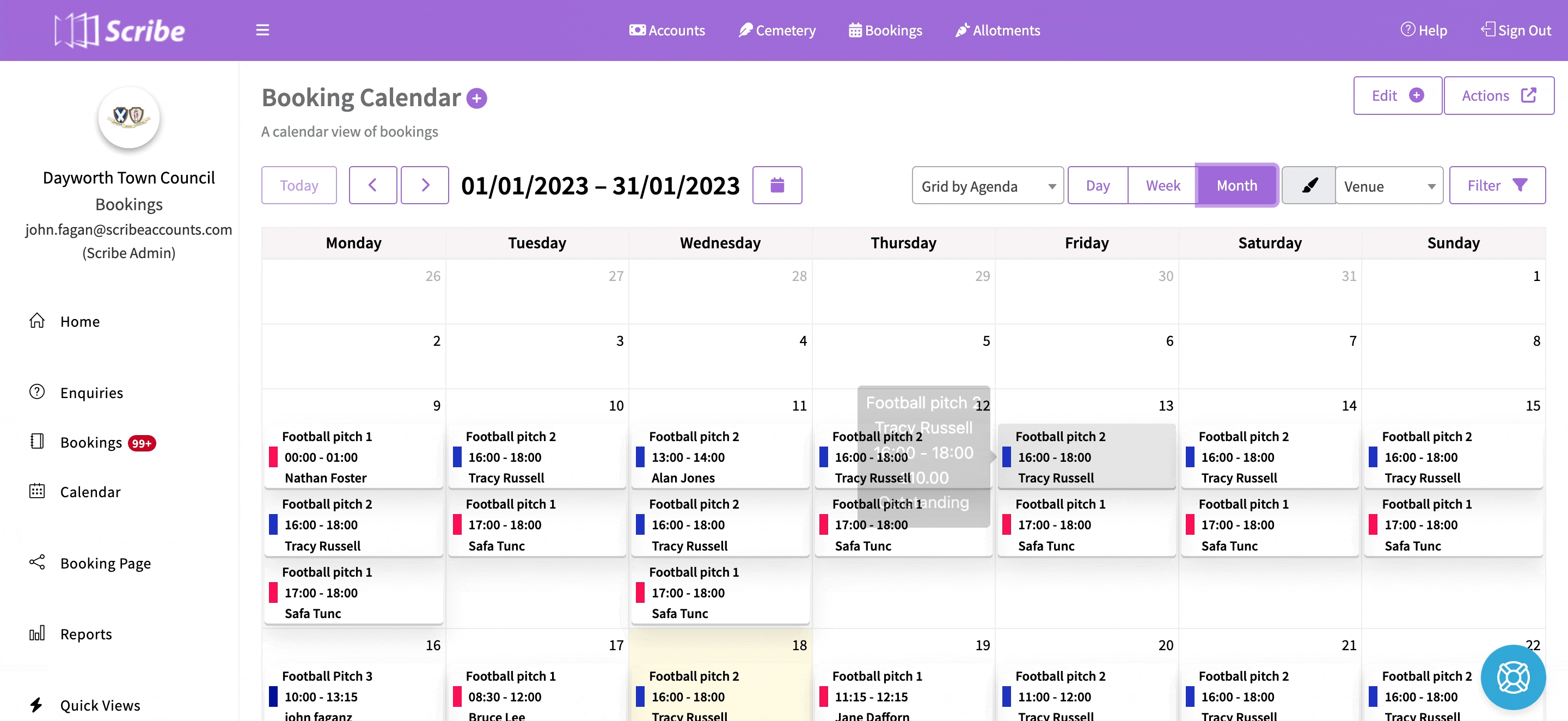
Task: Open Quick Views lightning bolt item
Action: coord(100,705)
